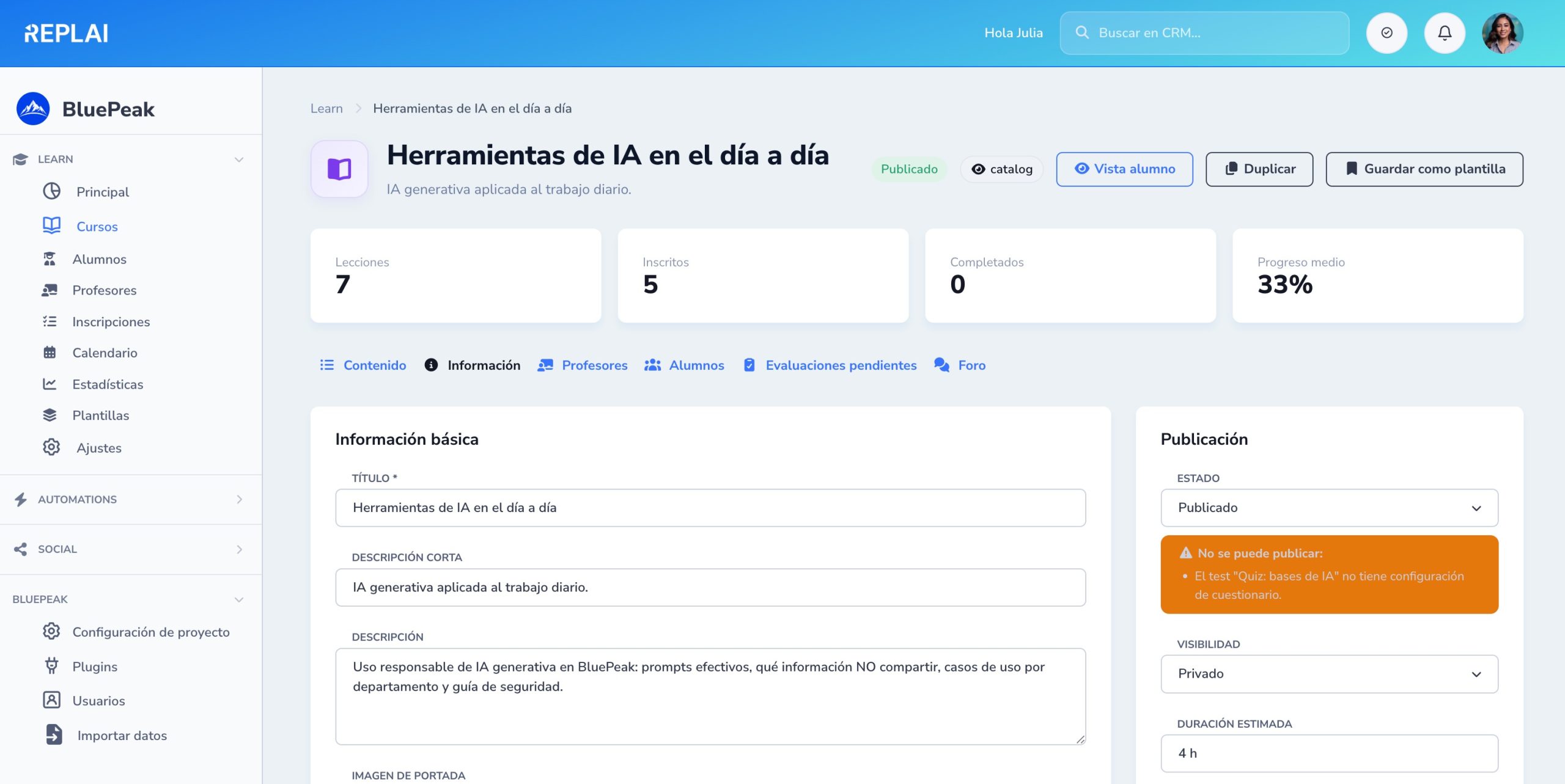
Task: Click the warning triangle in publish alert
Action: point(1186,552)
